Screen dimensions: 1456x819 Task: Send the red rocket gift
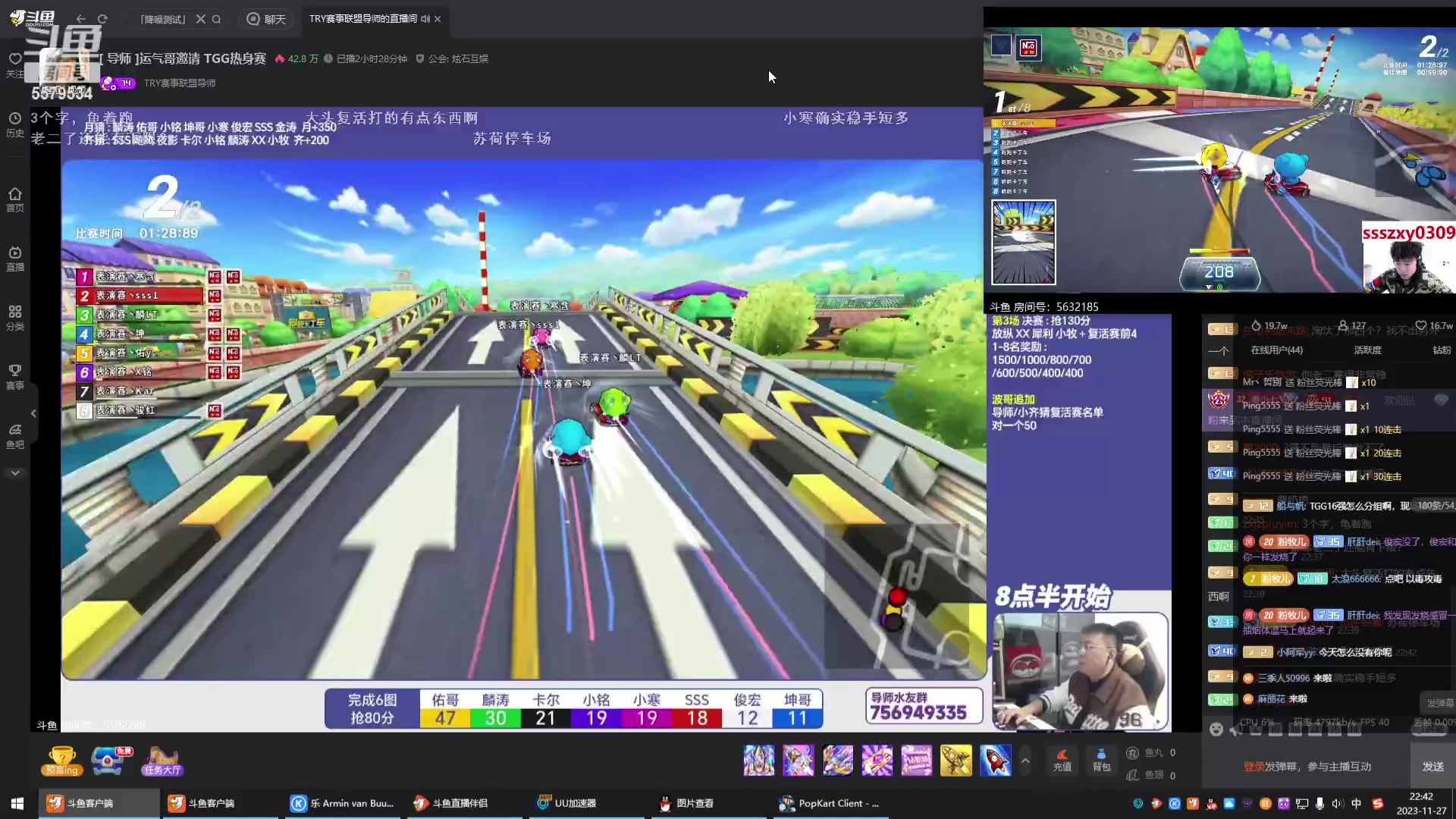[995, 761]
